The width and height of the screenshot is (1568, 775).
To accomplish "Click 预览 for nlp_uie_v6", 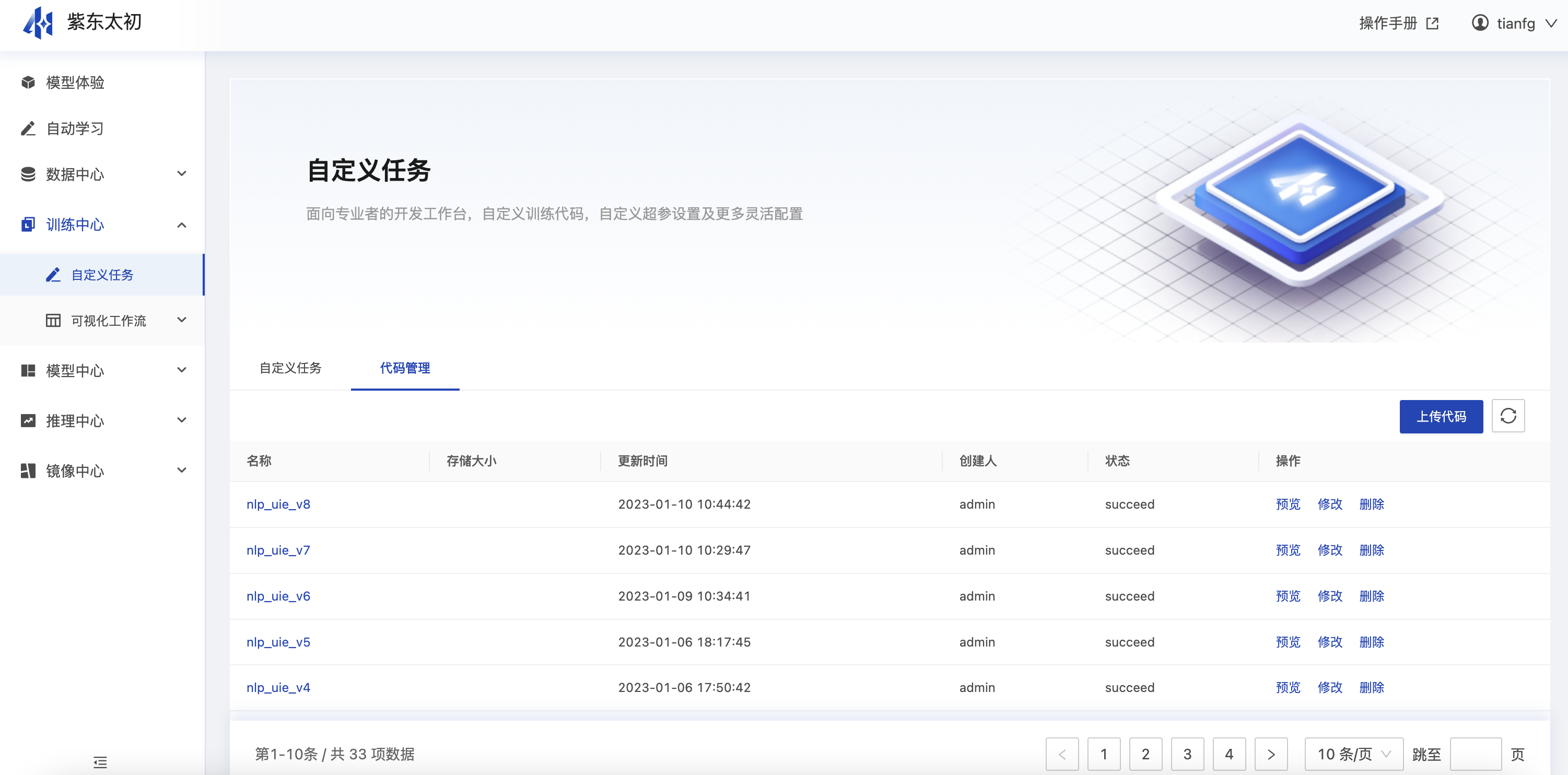I will point(1288,596).
